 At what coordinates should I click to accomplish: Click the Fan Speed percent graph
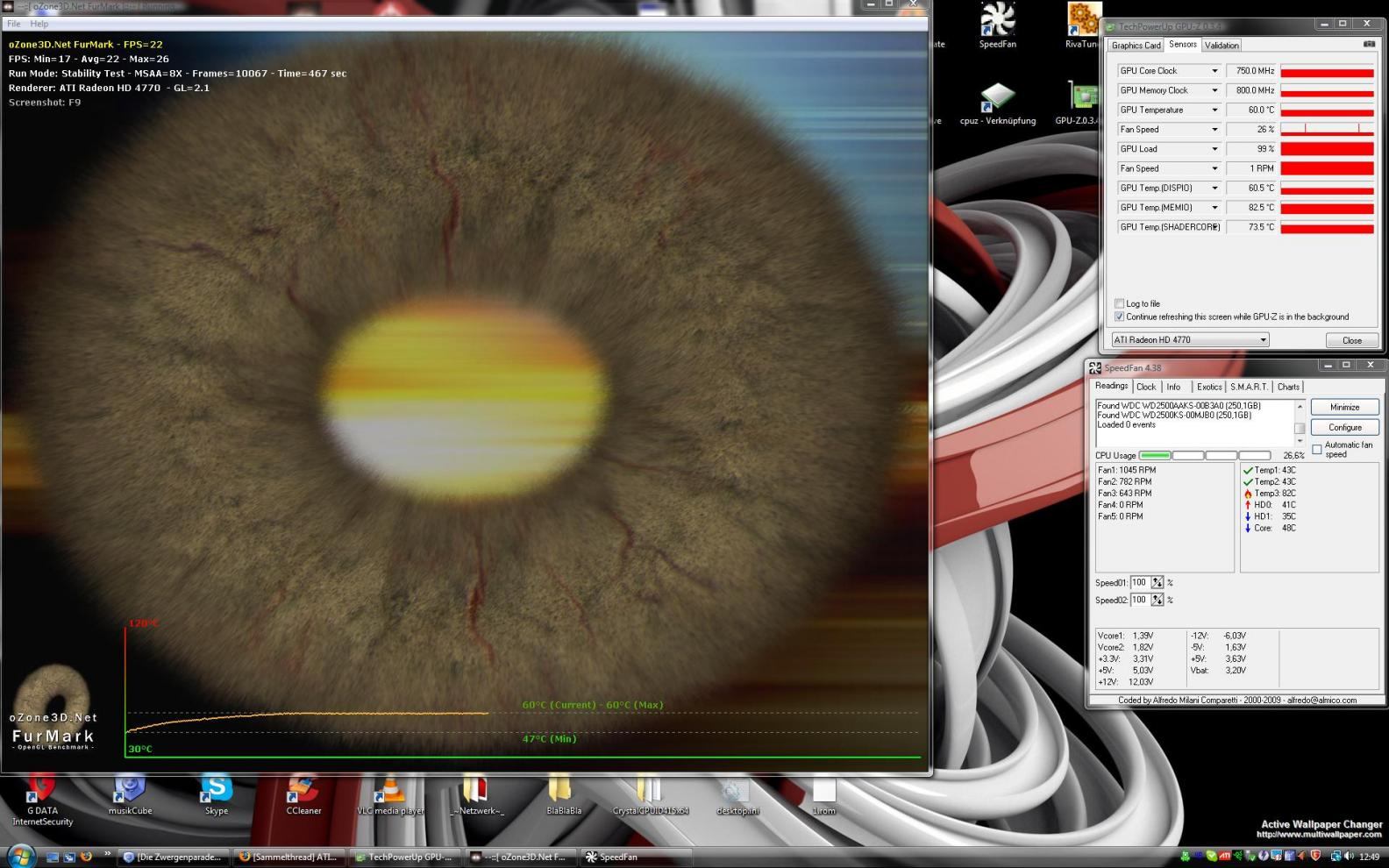click(1327, 130)
